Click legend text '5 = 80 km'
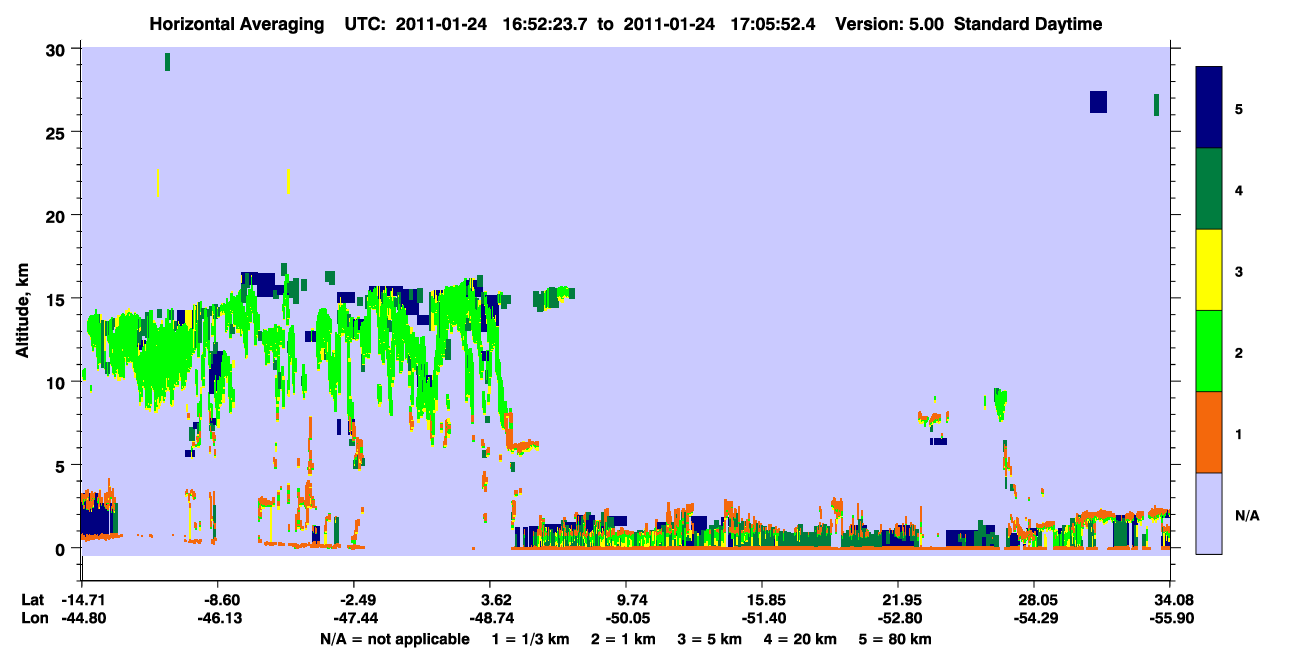This screenshot has height=667, width=1300. click(x=895, y=639)
